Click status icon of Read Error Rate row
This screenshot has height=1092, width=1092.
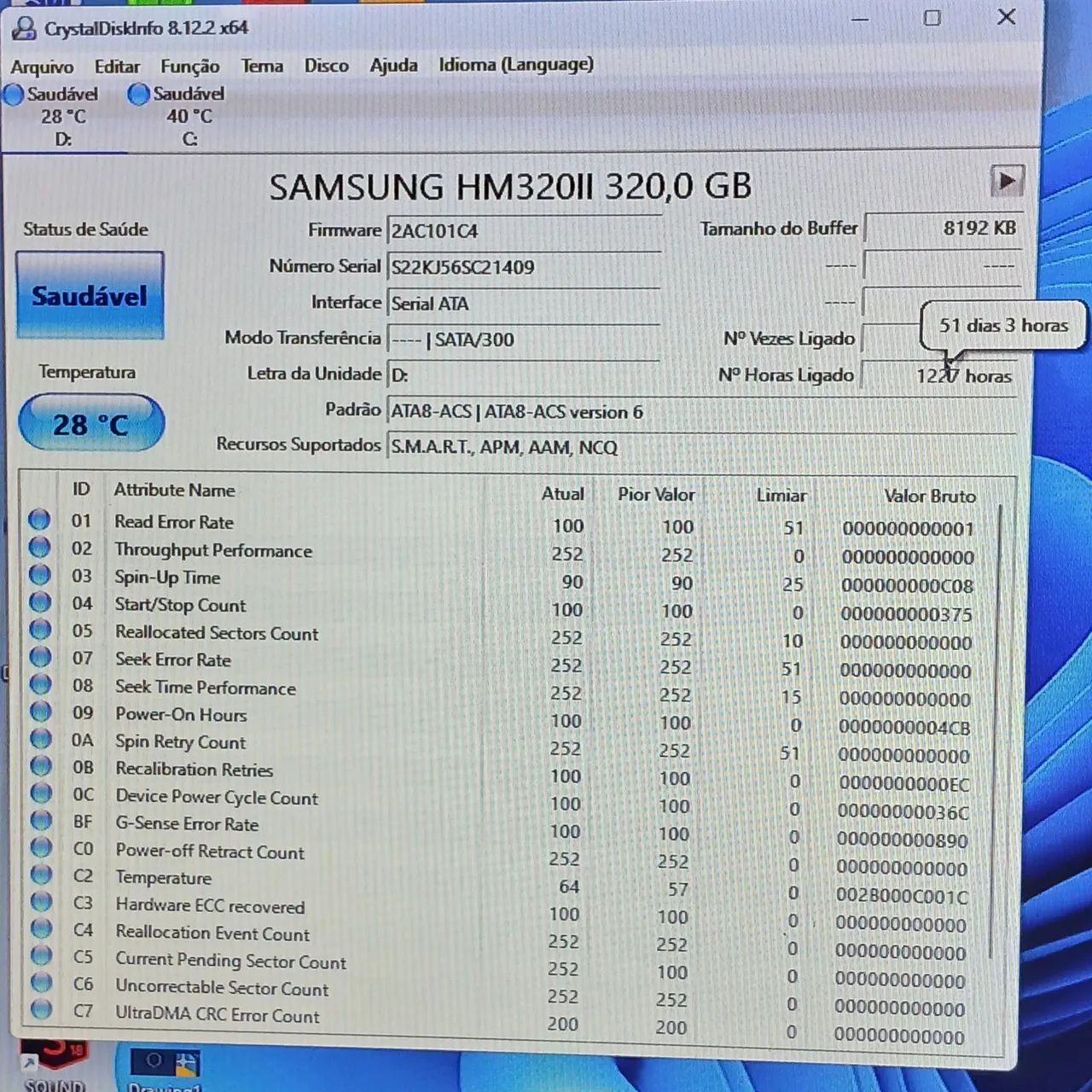39,520
